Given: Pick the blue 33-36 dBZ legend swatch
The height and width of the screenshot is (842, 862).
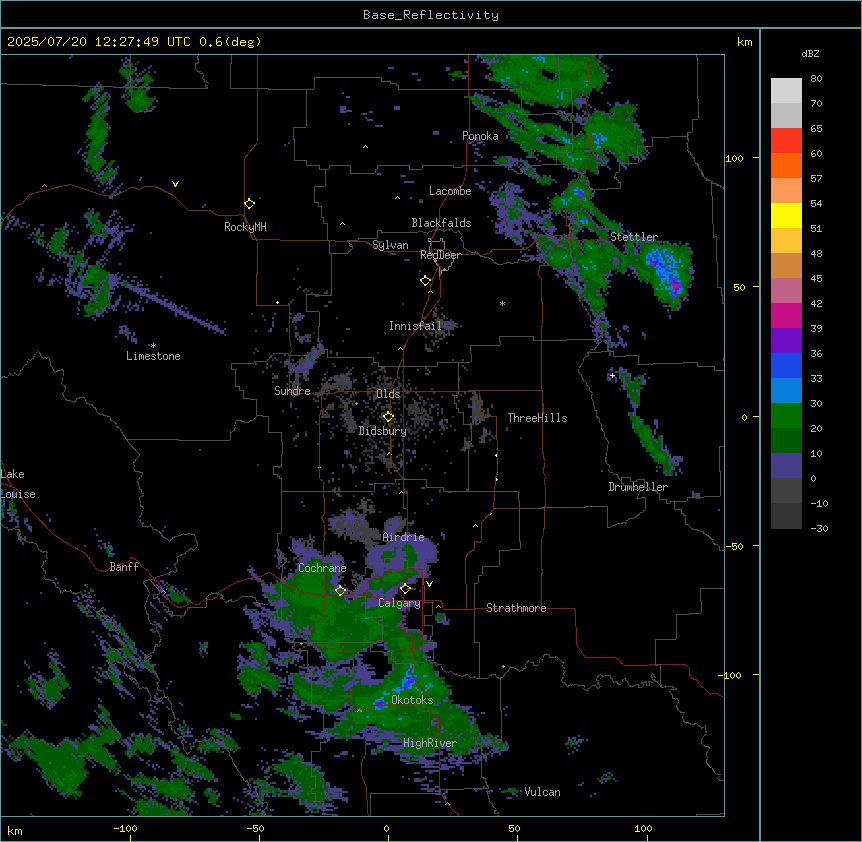Looking at the screenshot, I should [786, 365].
